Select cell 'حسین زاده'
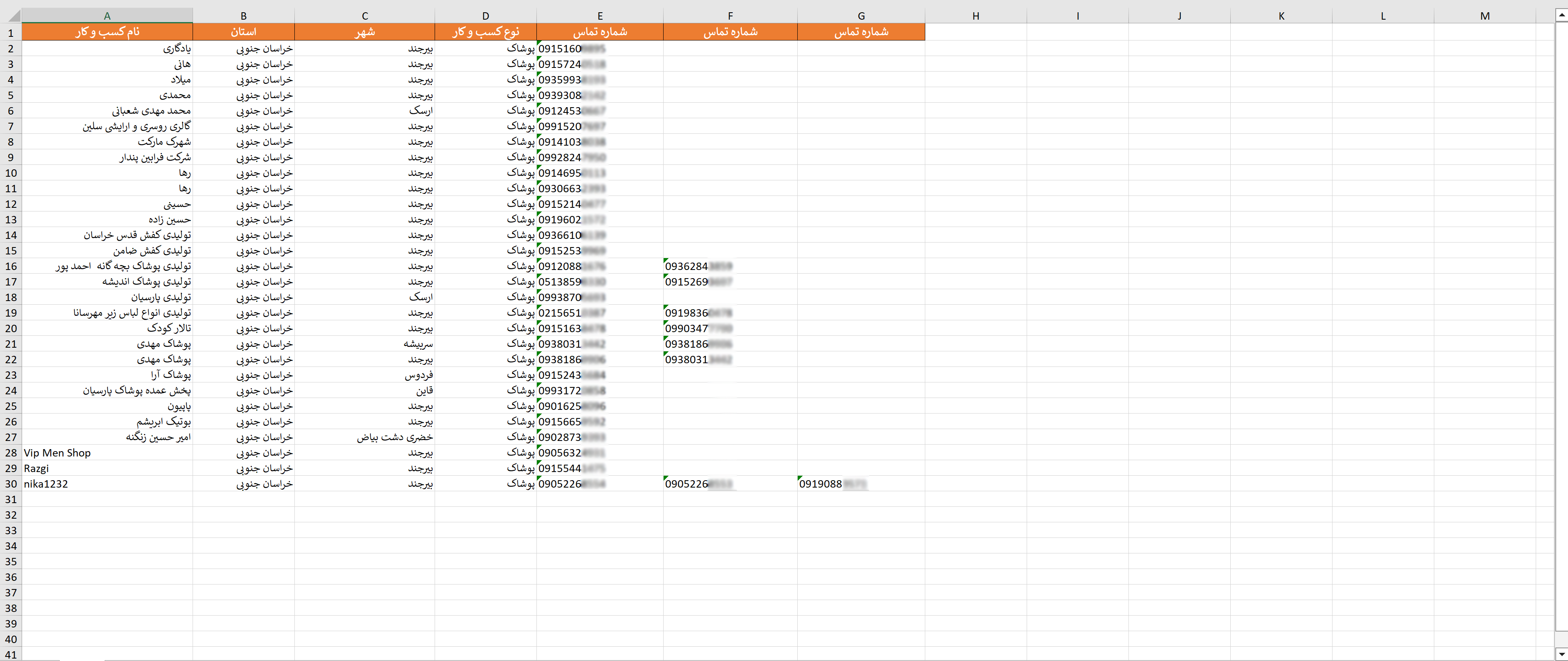This screenshot has height=661, width=1568. tap(107, 219)
